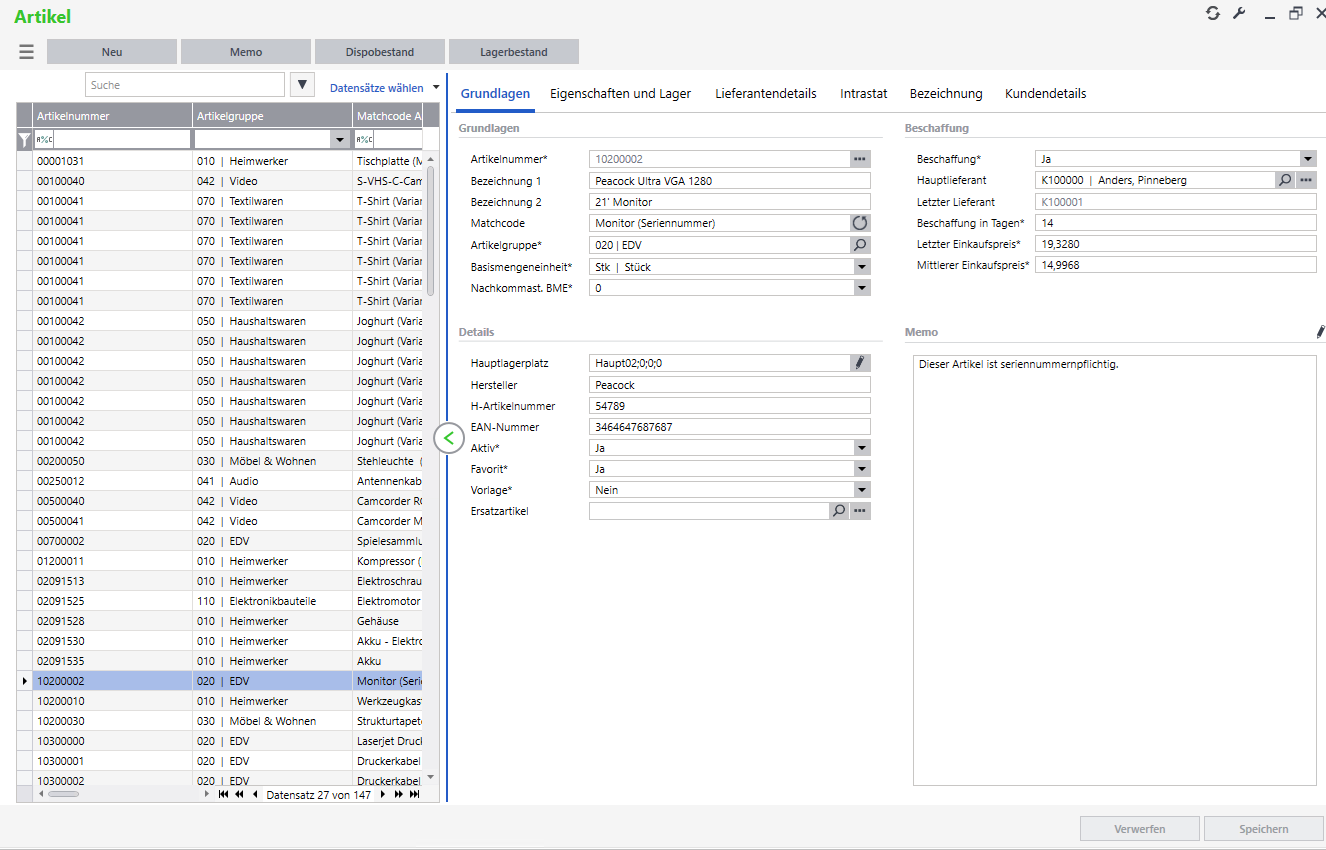Click Letzter Einkaufspreis field 19,3280
Screen dimensions: 1326x850
click(x=1176, y=244)
